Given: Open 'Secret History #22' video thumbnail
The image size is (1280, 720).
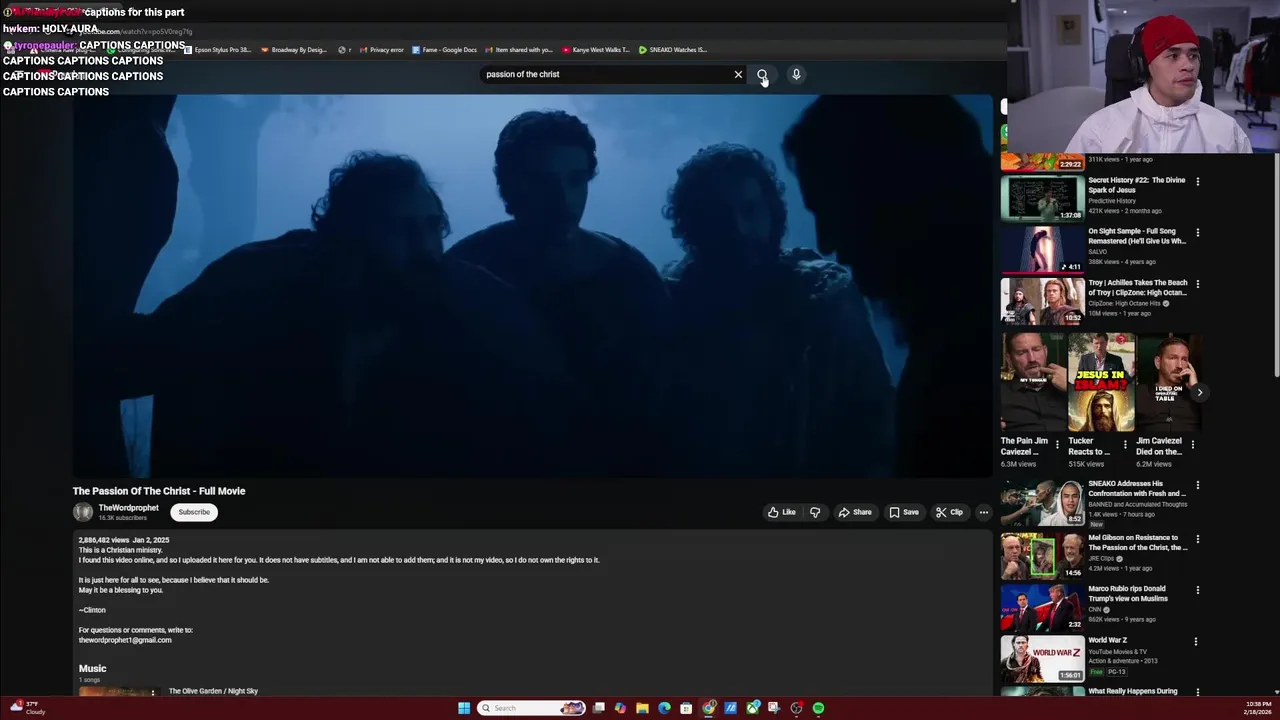Looking at the screenshot, I should pyautogui.click(x=1042, y=198).
